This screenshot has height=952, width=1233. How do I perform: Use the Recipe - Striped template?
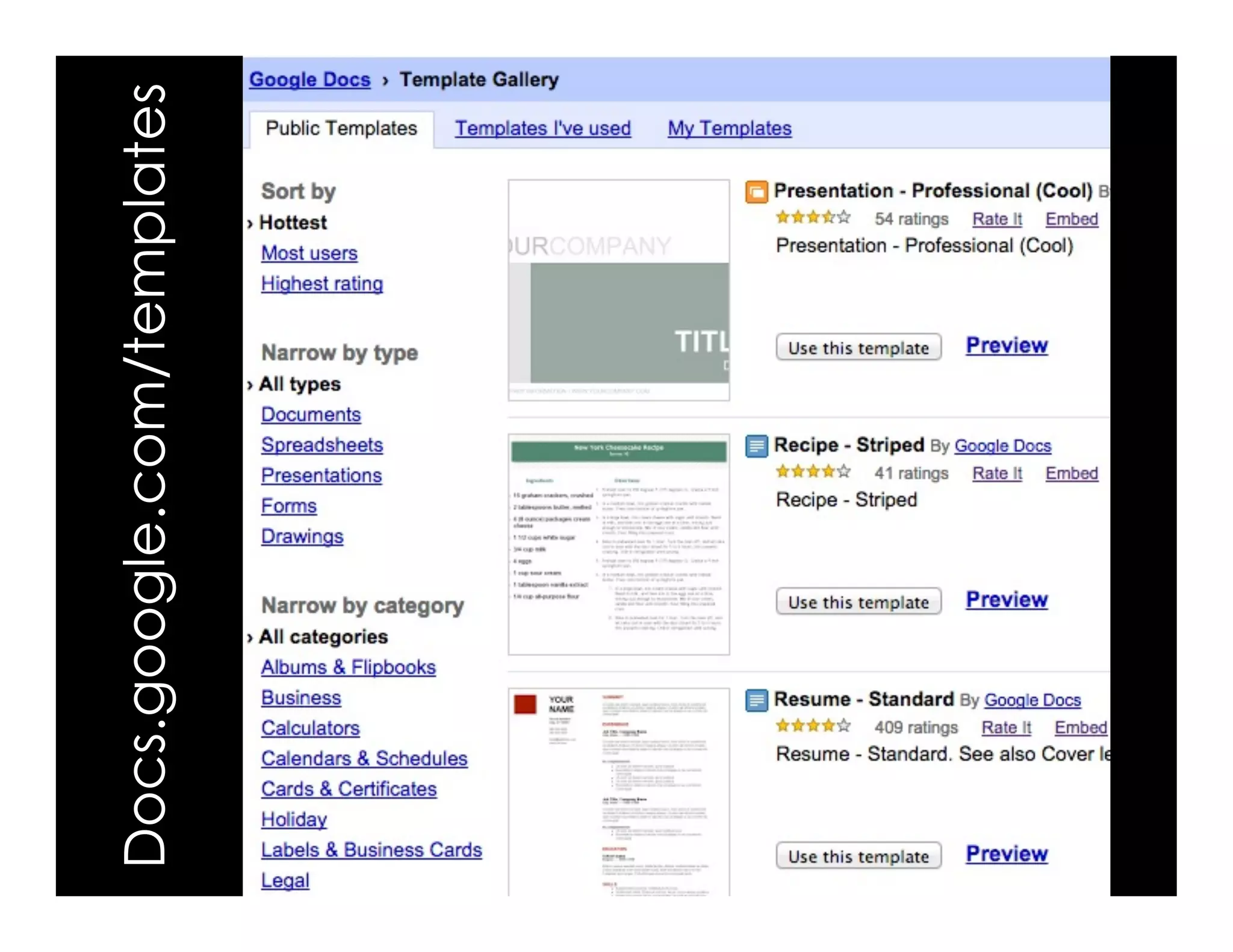click(x=858, y=602)
